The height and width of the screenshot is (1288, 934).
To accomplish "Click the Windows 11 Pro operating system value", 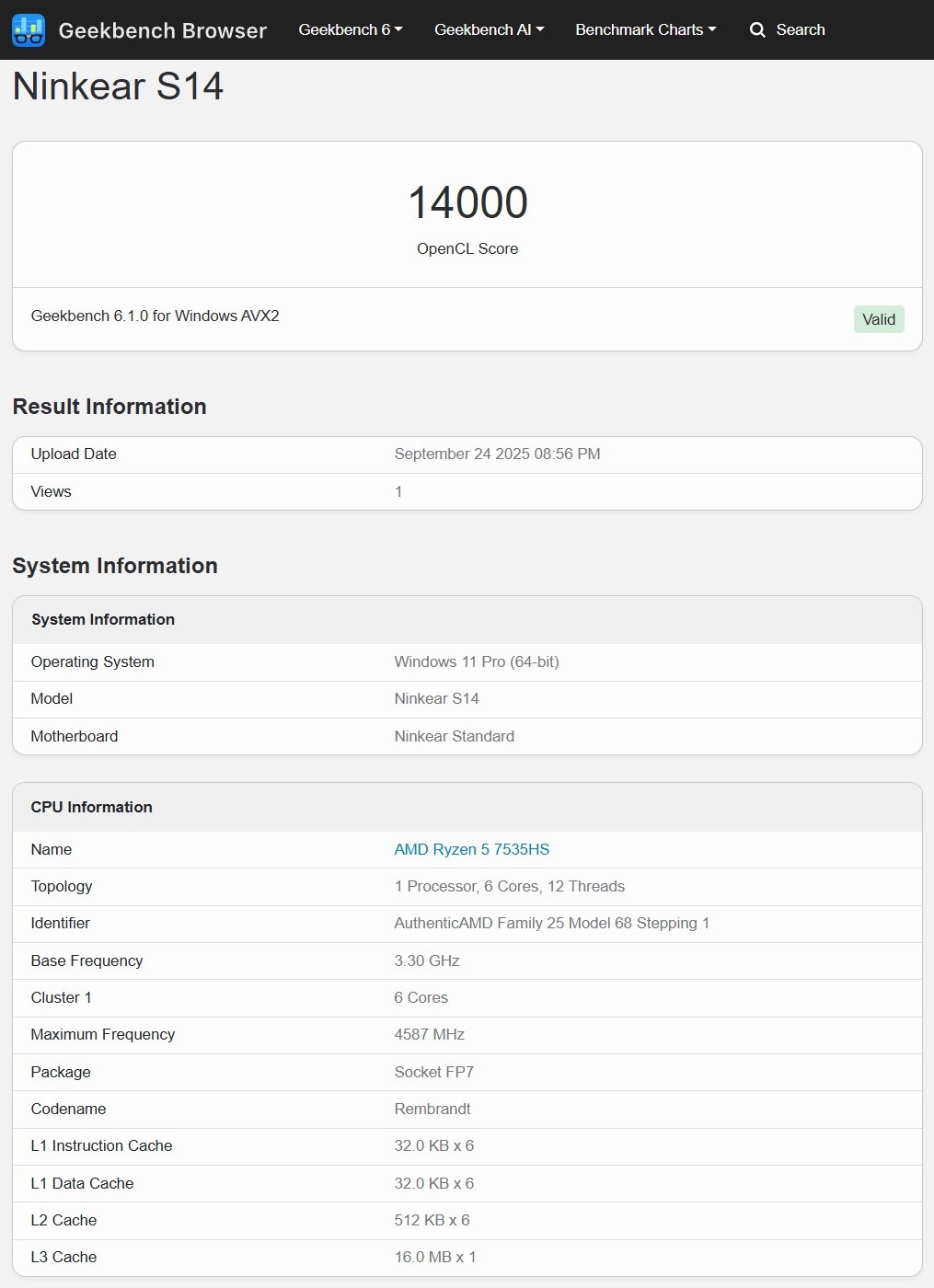I will click(477, 661).
